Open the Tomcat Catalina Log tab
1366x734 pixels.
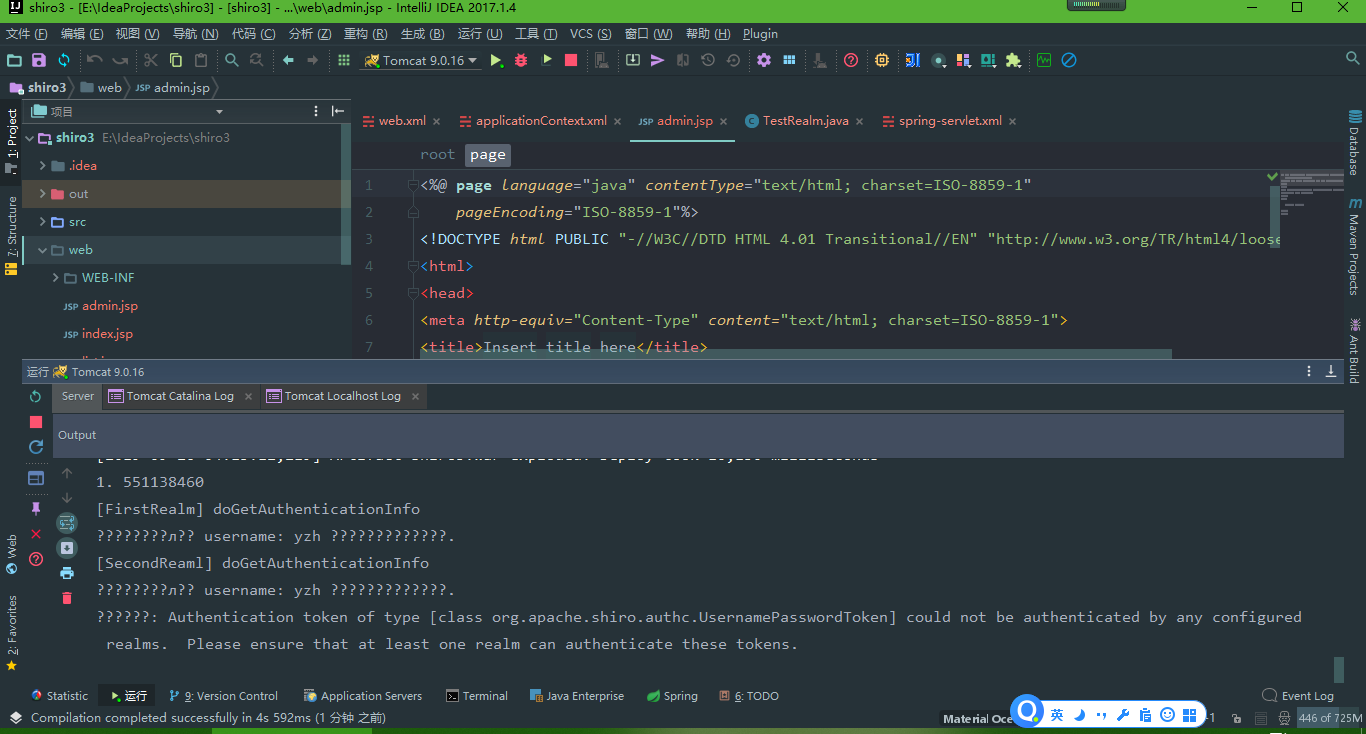coord(180,396)
